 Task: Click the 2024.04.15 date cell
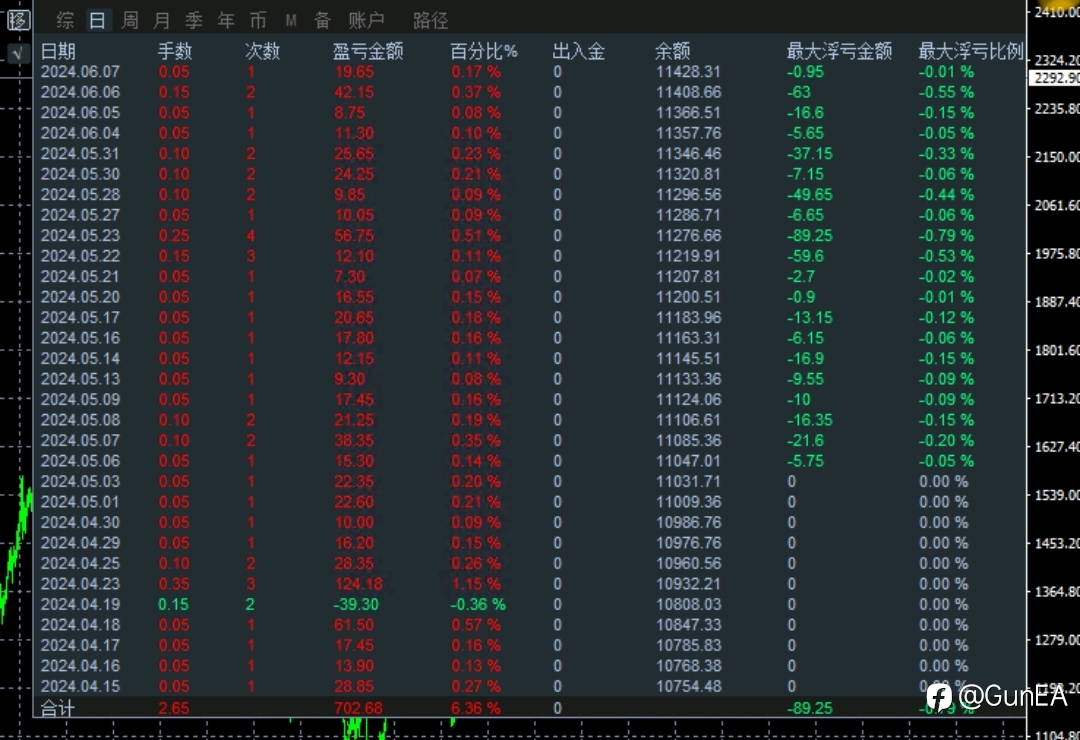click(x=80, y=687)
